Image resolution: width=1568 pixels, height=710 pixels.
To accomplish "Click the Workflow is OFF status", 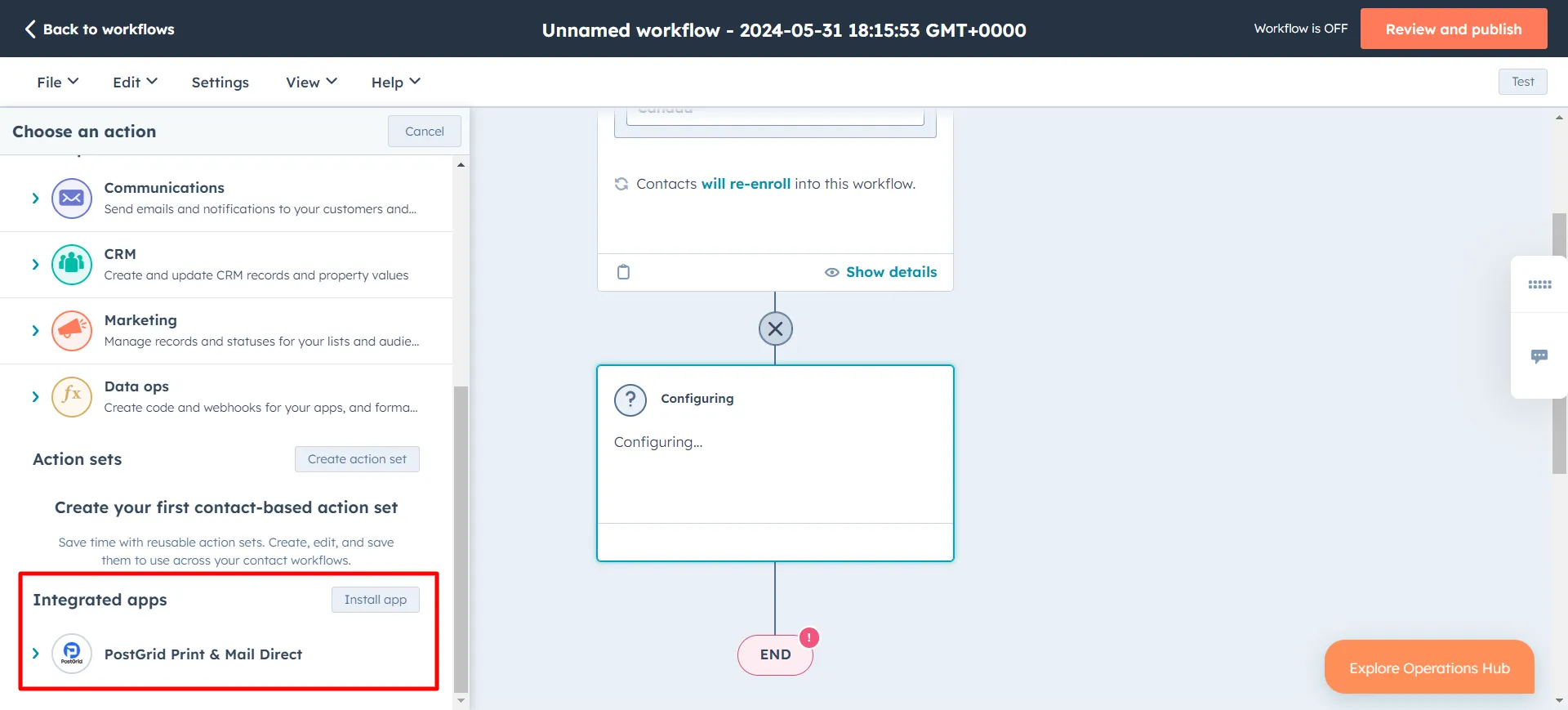I will click(x=1301, y=29).
